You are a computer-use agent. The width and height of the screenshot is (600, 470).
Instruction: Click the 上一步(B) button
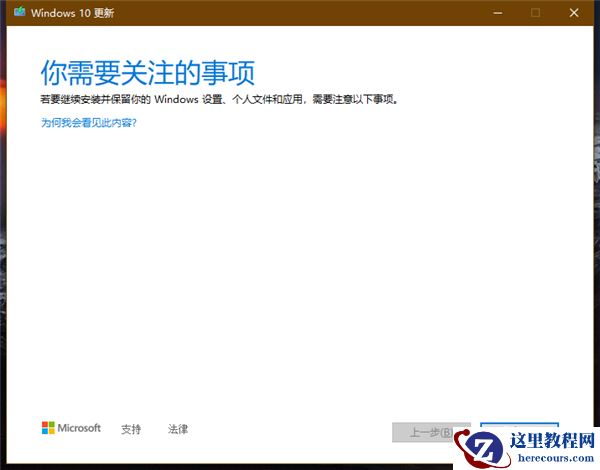pos(431,432)
